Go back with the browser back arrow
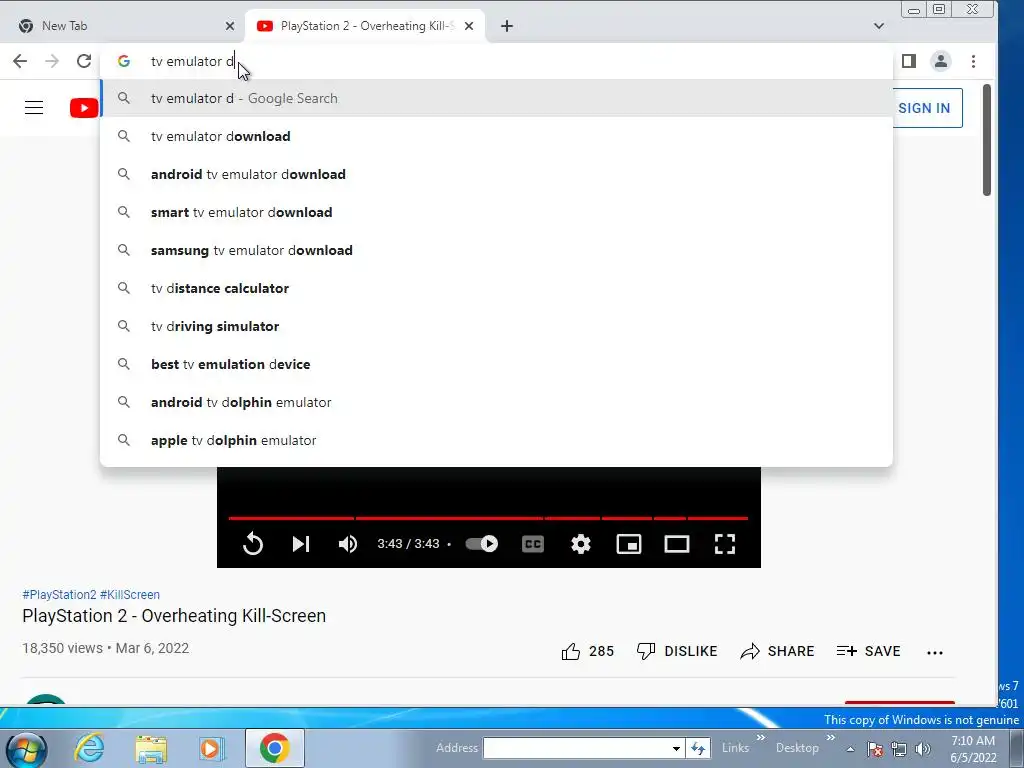This screenshot has height=768, width=1024. pos(20,61)
